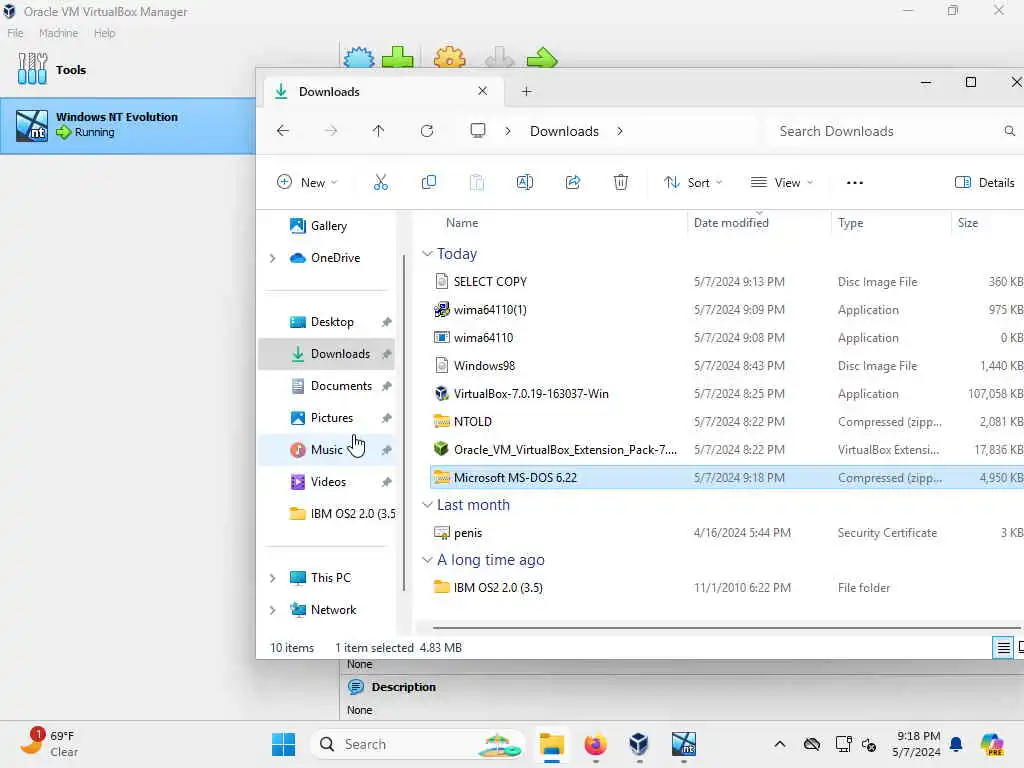
Task: Close the Downloads tab
Action: pyautogui.click(x=483, y=91)
